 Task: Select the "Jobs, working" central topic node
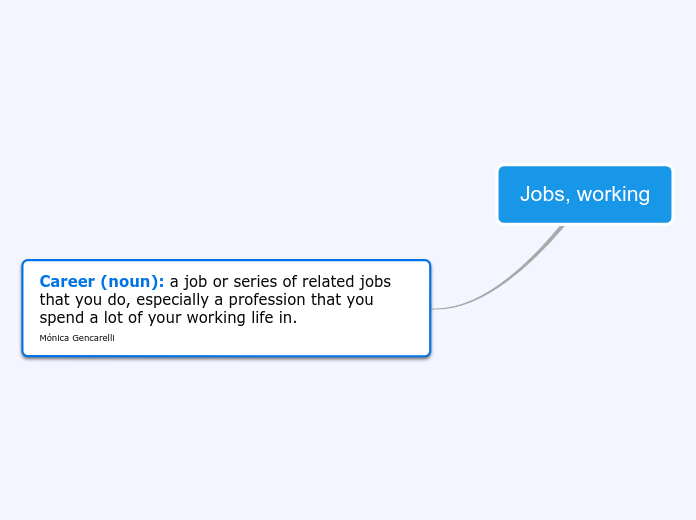pyautogui.click(x=585, y=194)
